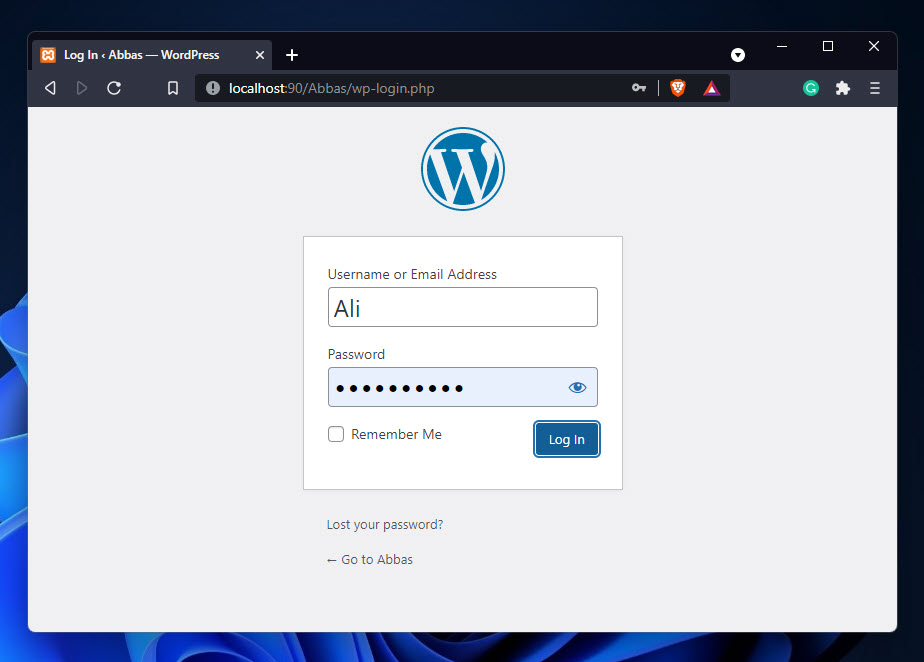Click the Username or Email Address label
924x662 pixels.
point(412,274)
